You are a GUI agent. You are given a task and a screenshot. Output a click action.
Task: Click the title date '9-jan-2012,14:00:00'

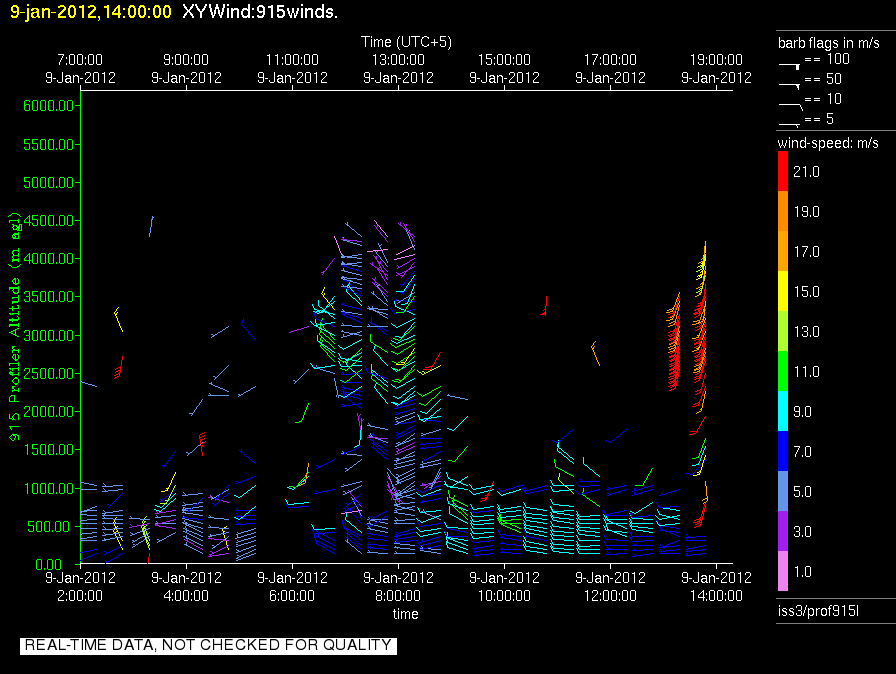pyautogui.click(x=91, y=12)
